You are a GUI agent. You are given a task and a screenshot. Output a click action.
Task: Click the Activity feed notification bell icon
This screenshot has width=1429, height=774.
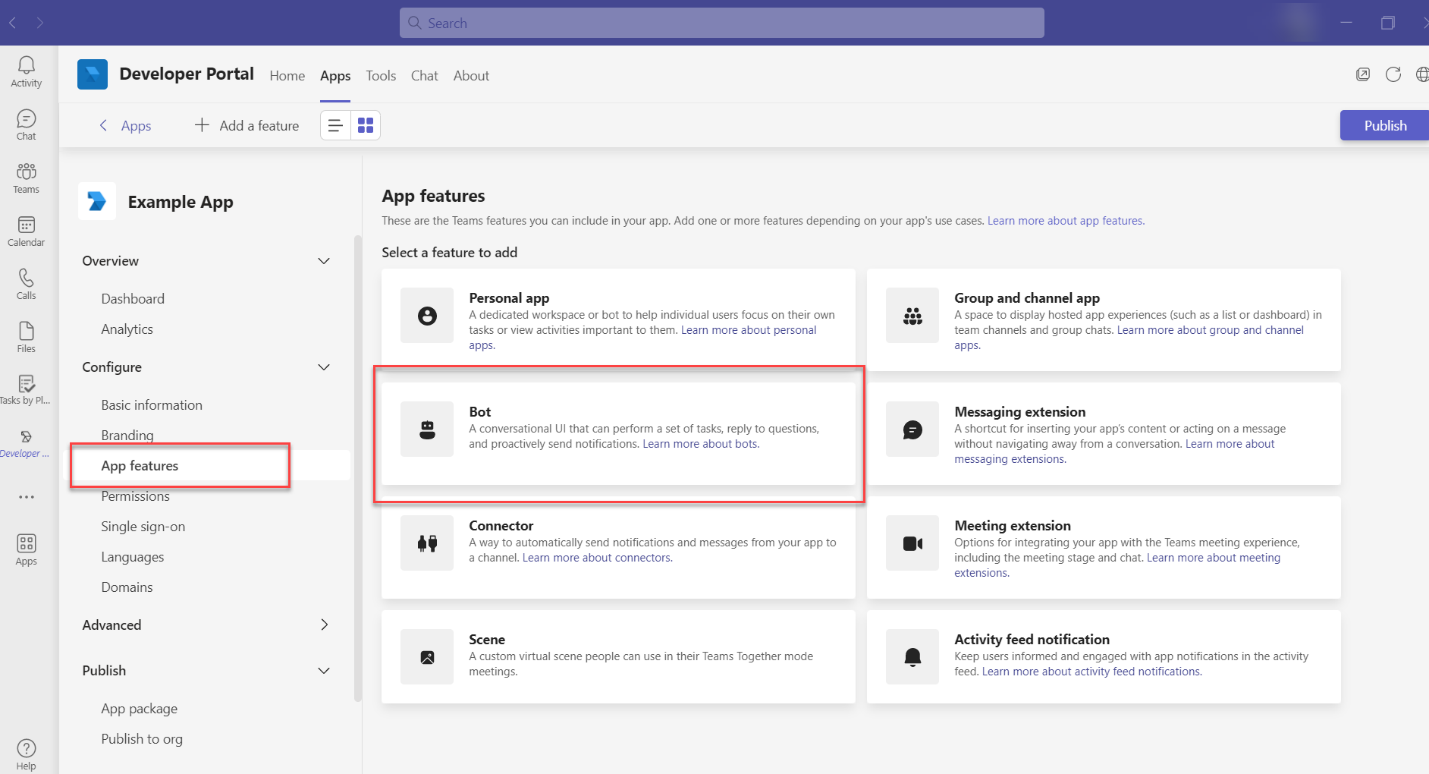(x=912, y=657)
